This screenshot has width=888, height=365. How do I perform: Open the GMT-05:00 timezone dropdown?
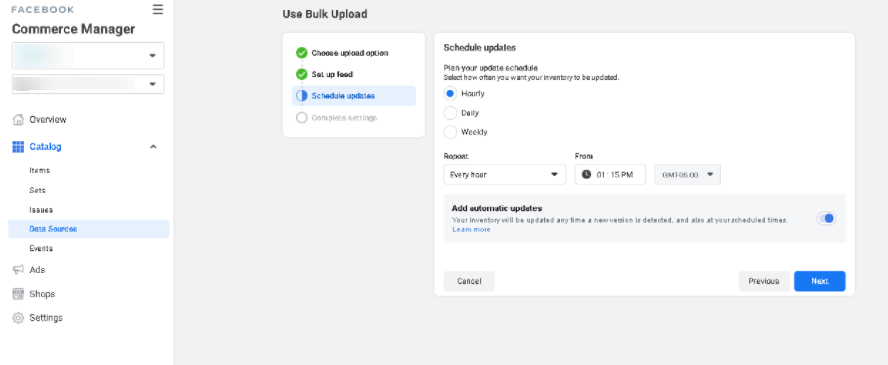tap(688, 175)
